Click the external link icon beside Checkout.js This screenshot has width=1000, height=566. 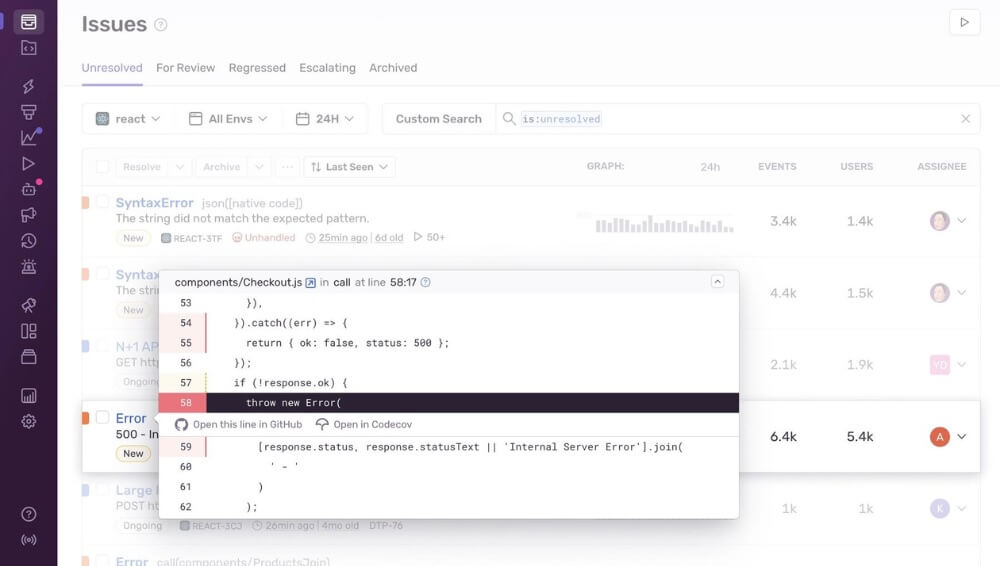[311, 283]
